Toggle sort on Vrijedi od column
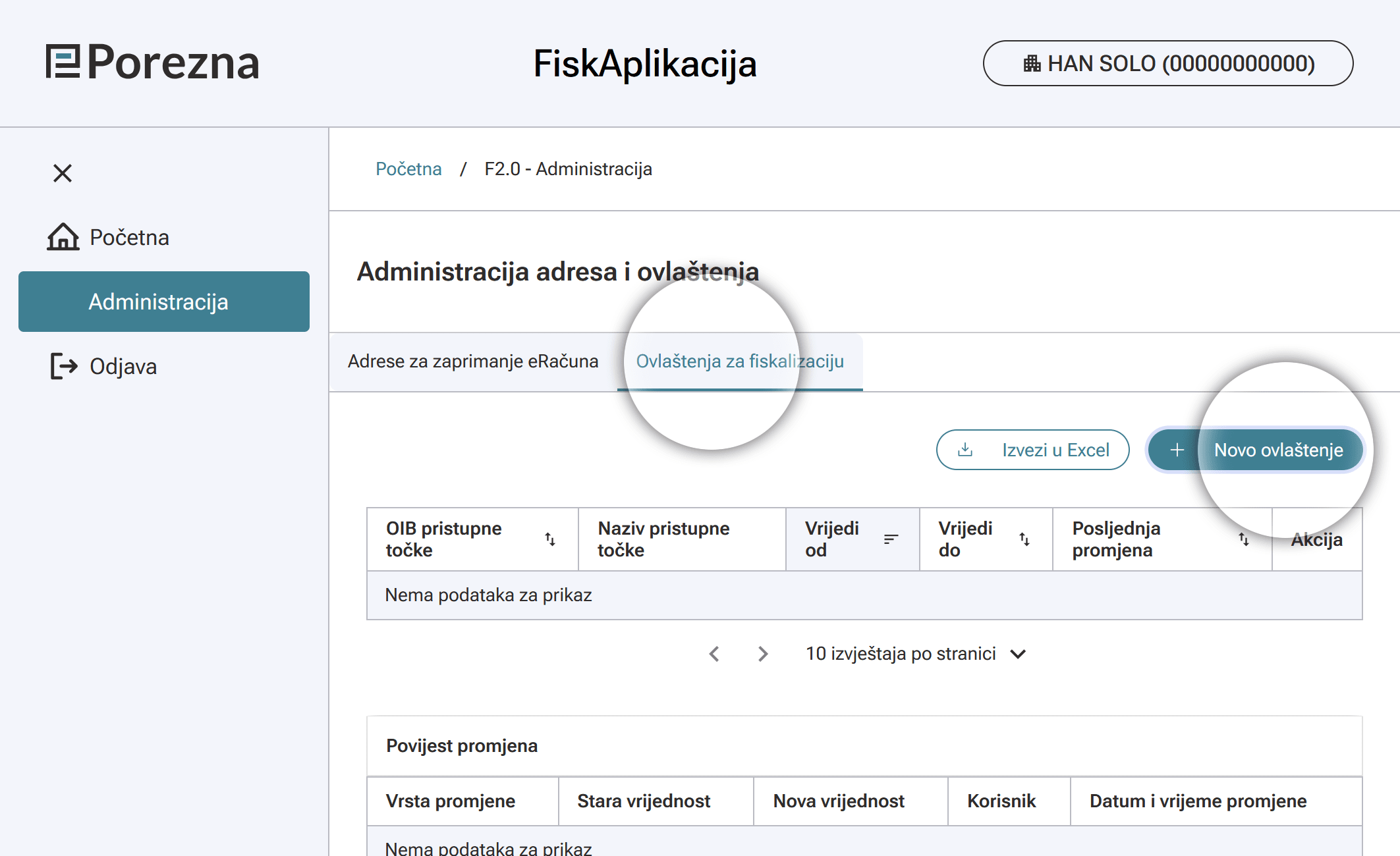Screen dimensions: 1400x856 [891, 539]
